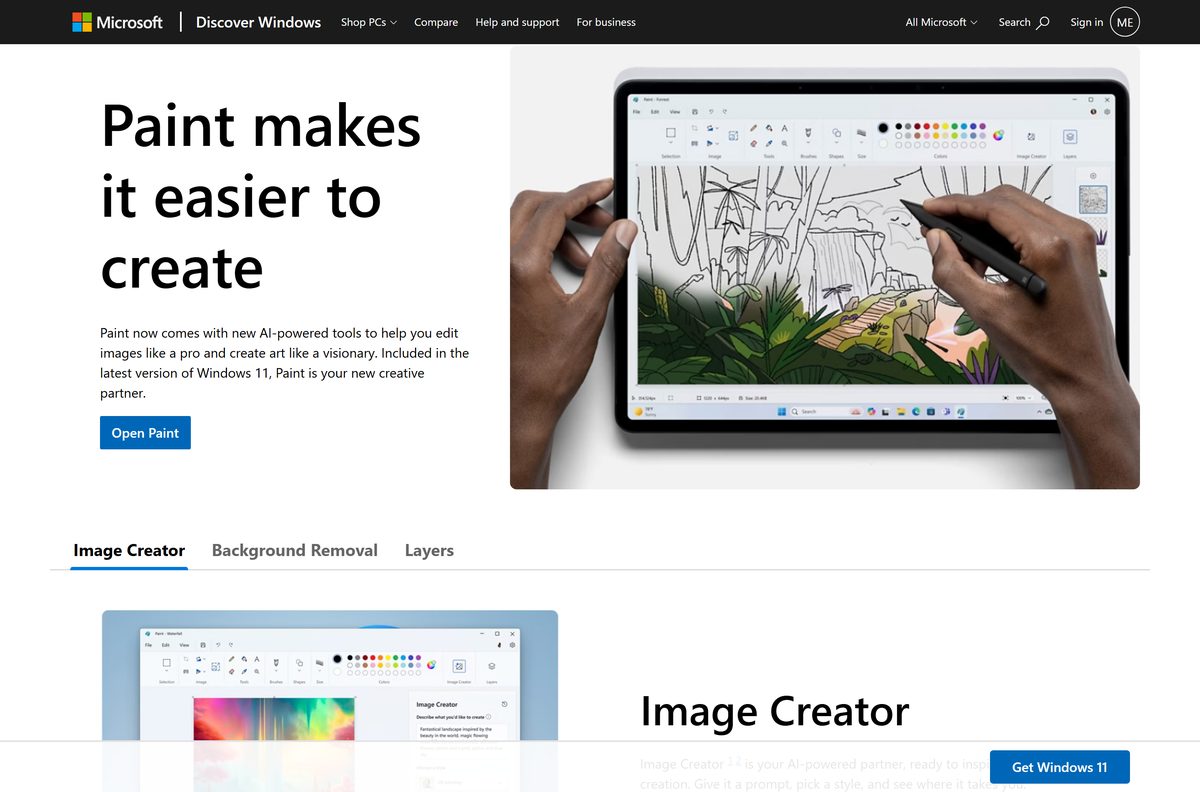
Task: Select Magnifier tool in tablet Paint image
Action: 785,143
